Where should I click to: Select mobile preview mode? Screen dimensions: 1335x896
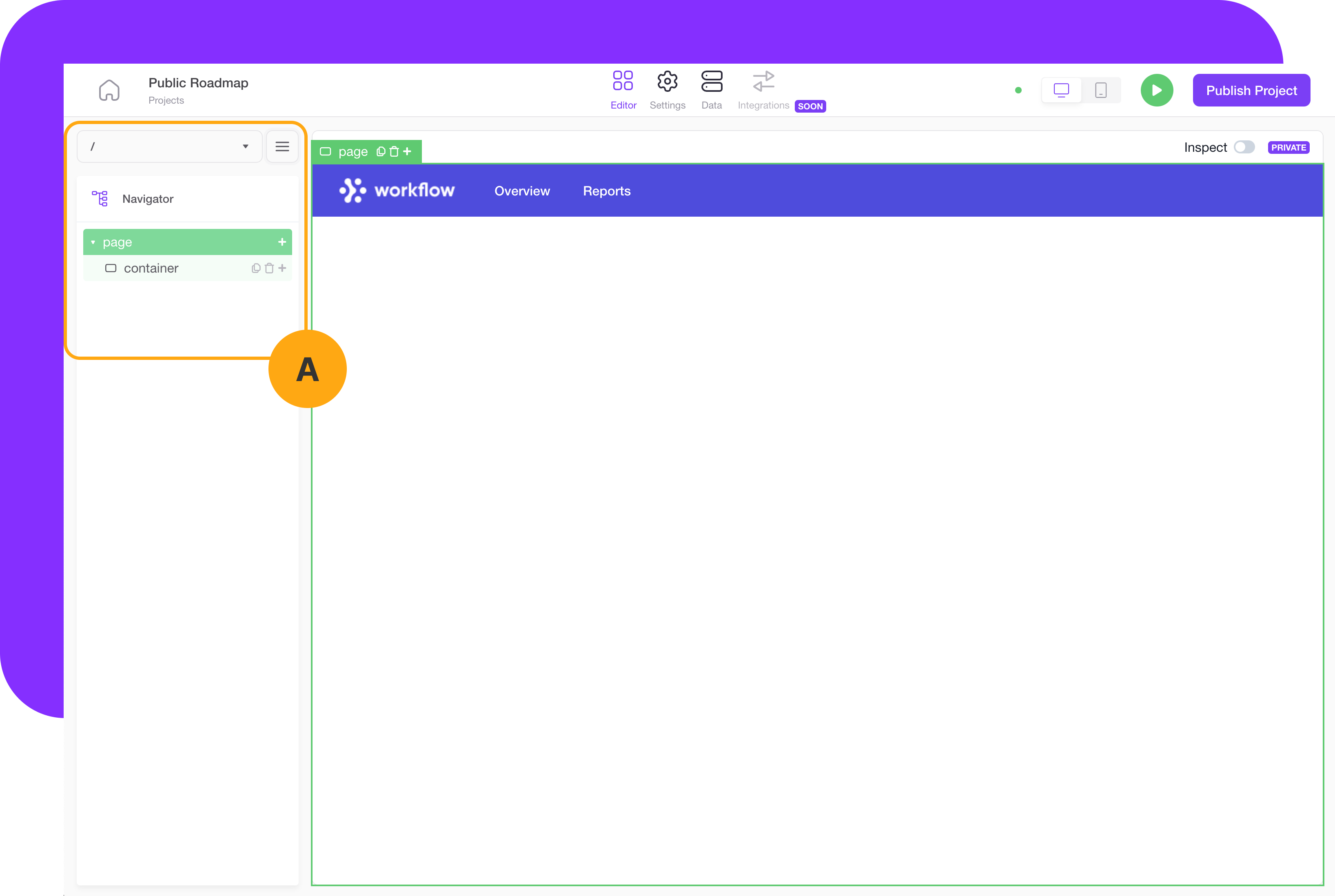coord(1101,90)
